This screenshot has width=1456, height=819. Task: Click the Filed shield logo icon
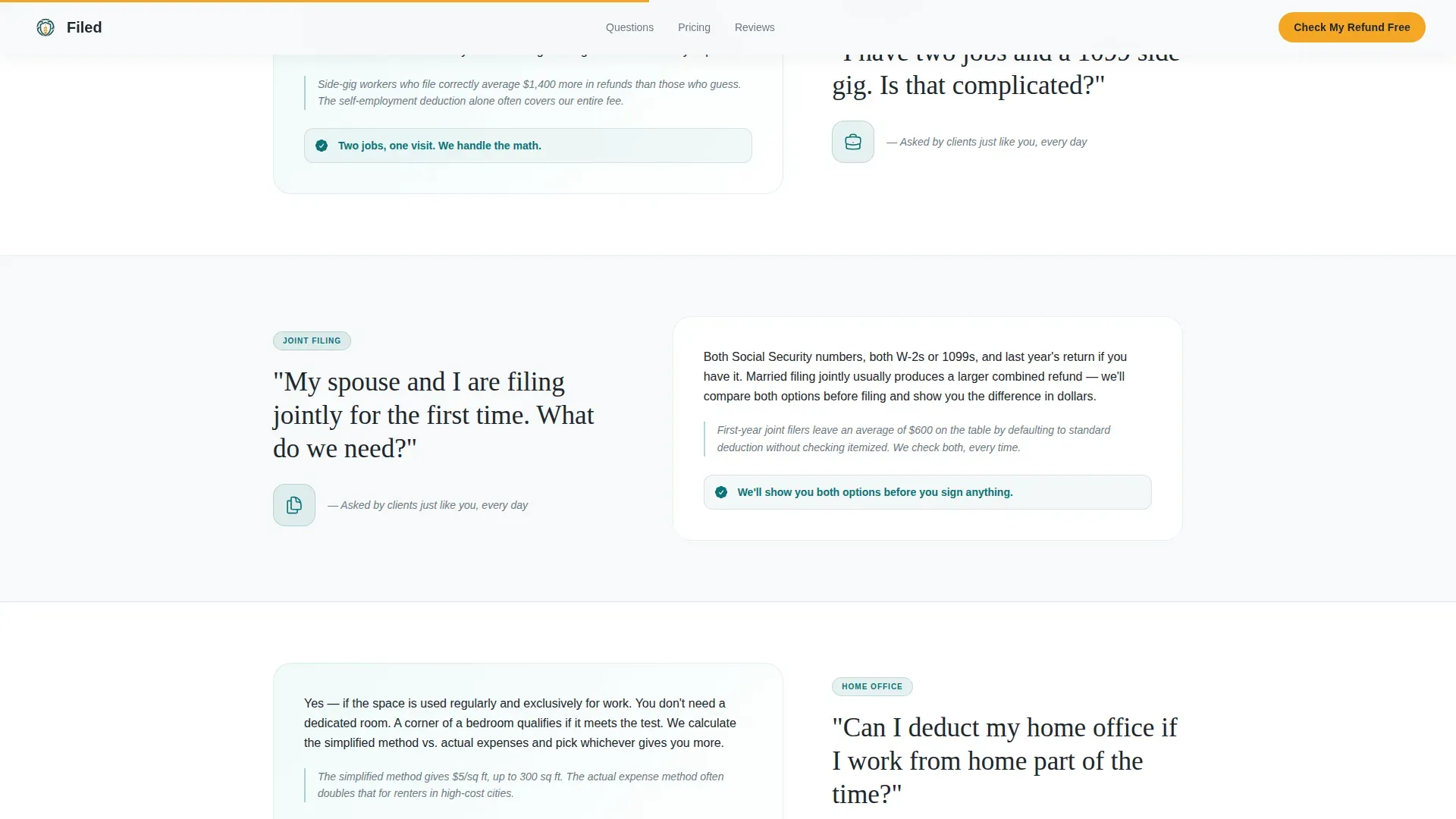pyautogui.click(x=45, y=27)
